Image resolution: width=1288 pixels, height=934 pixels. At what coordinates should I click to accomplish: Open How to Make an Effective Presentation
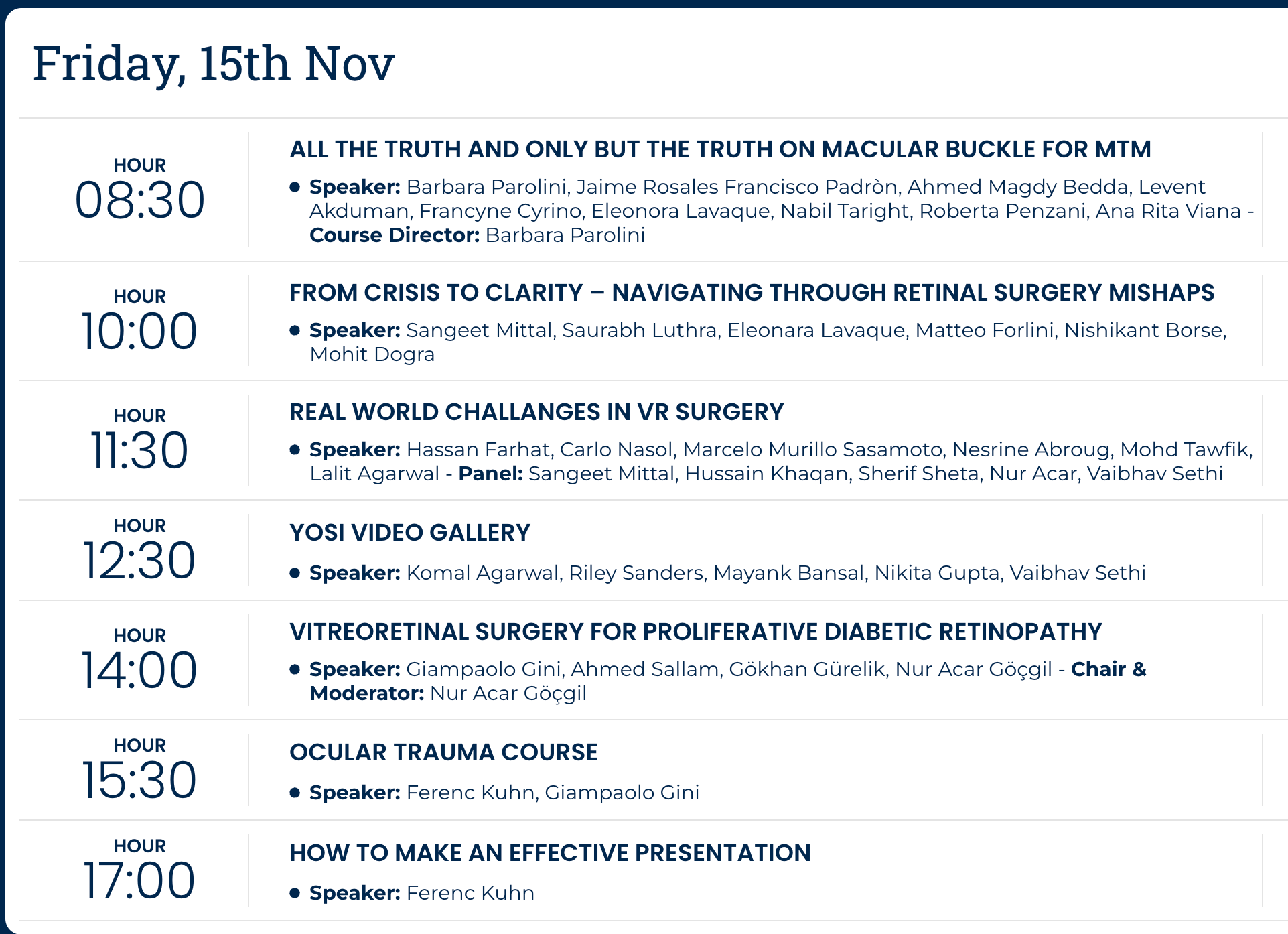tap(550, 853)
